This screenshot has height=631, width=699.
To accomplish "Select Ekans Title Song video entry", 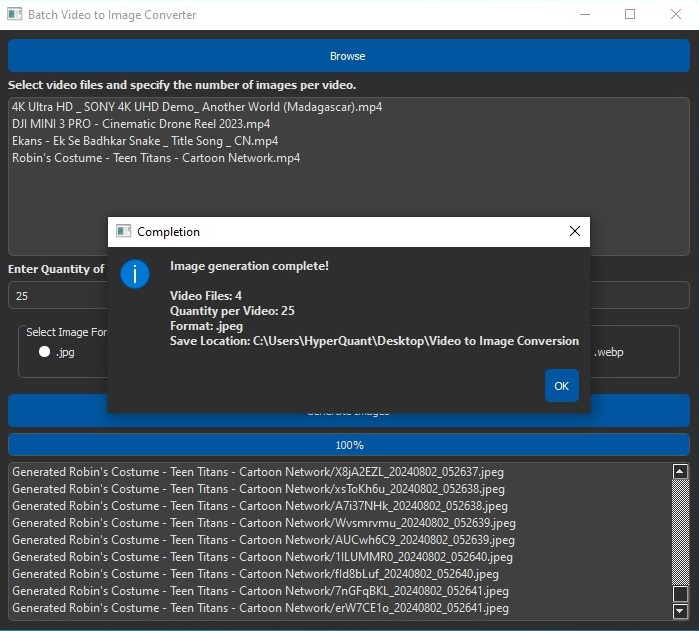I will 145,141.
